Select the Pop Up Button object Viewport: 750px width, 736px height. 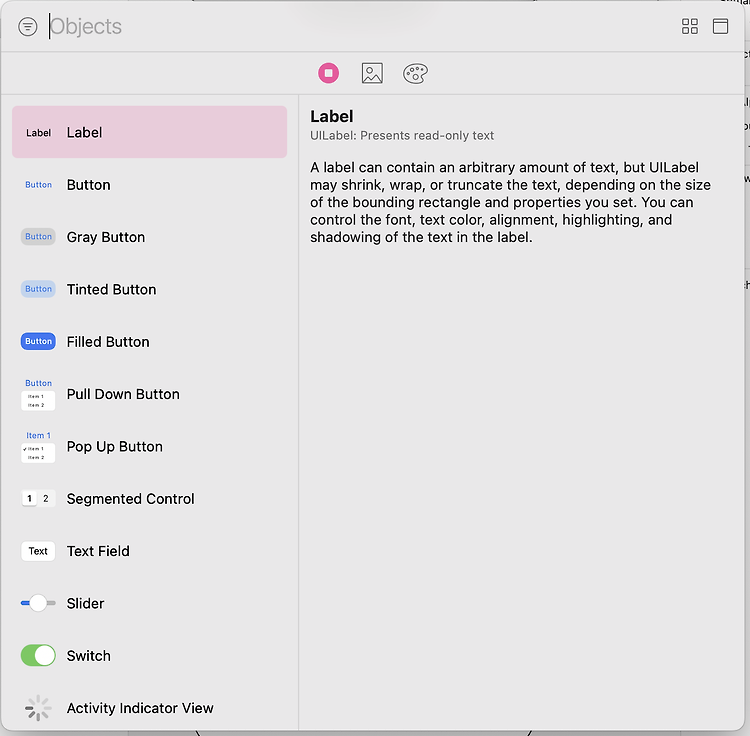coord(149,446)
